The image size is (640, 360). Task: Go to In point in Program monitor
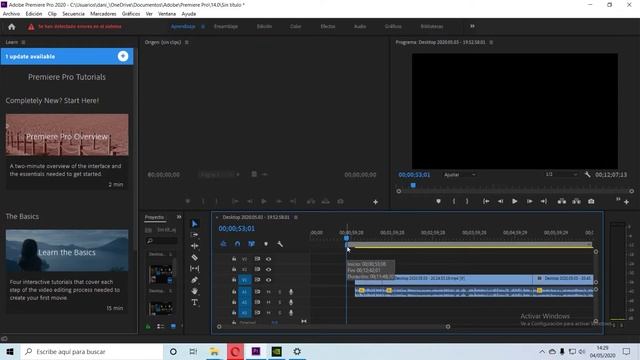[x=486, y=201]
